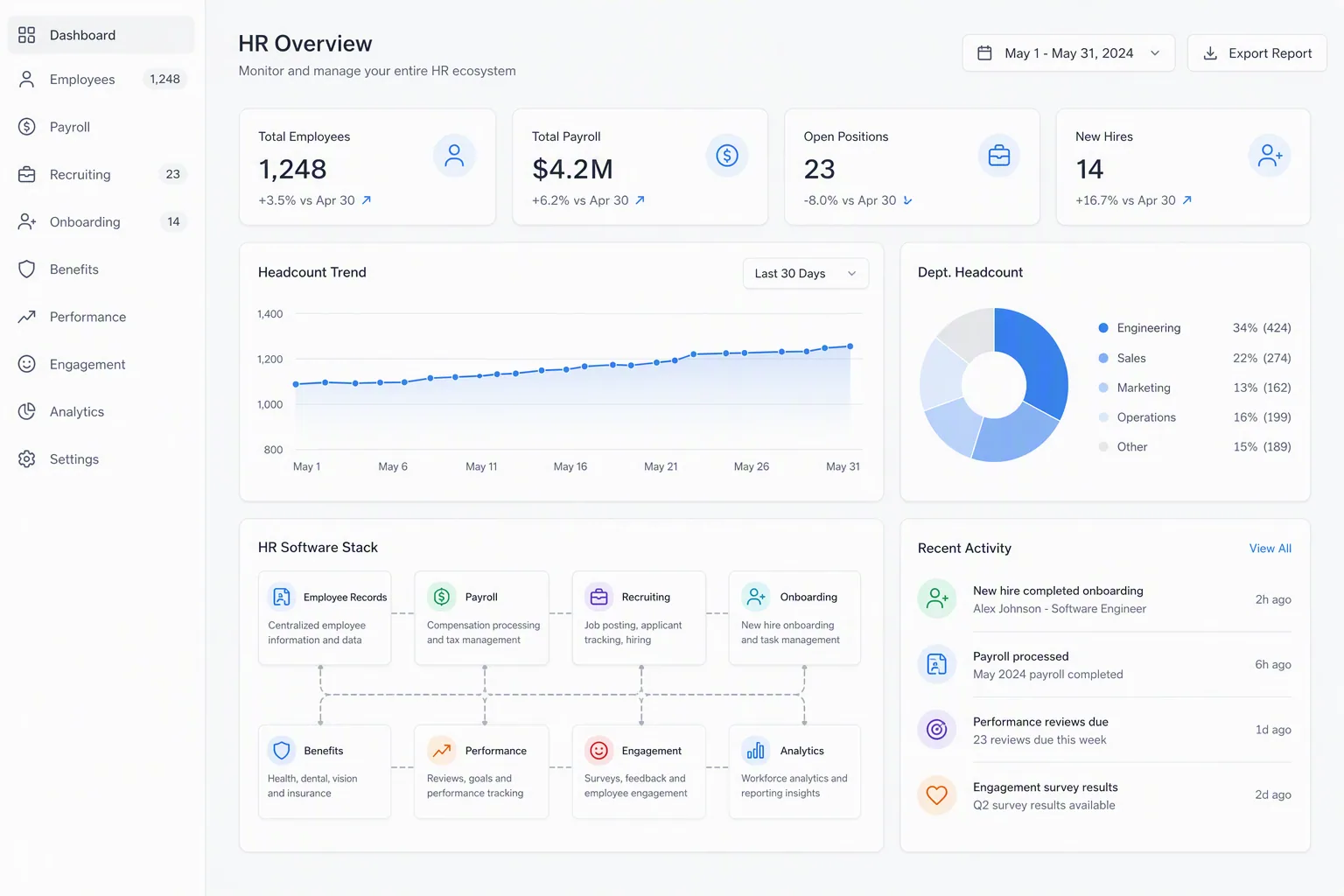This screenshot has width=1344, height=896.
Task: Click the Onboarding stack card user icon
Action: 756,597
